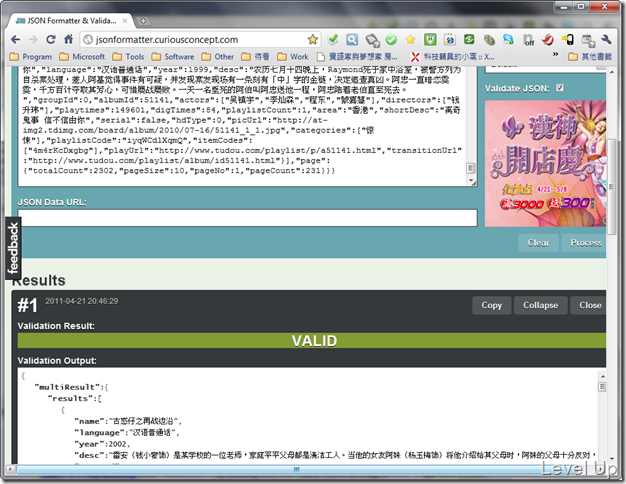The width and height of the screenshot is (626, 484).
Task: Open the 其他書籤 bookmarks folder
Action: [590, 57]
